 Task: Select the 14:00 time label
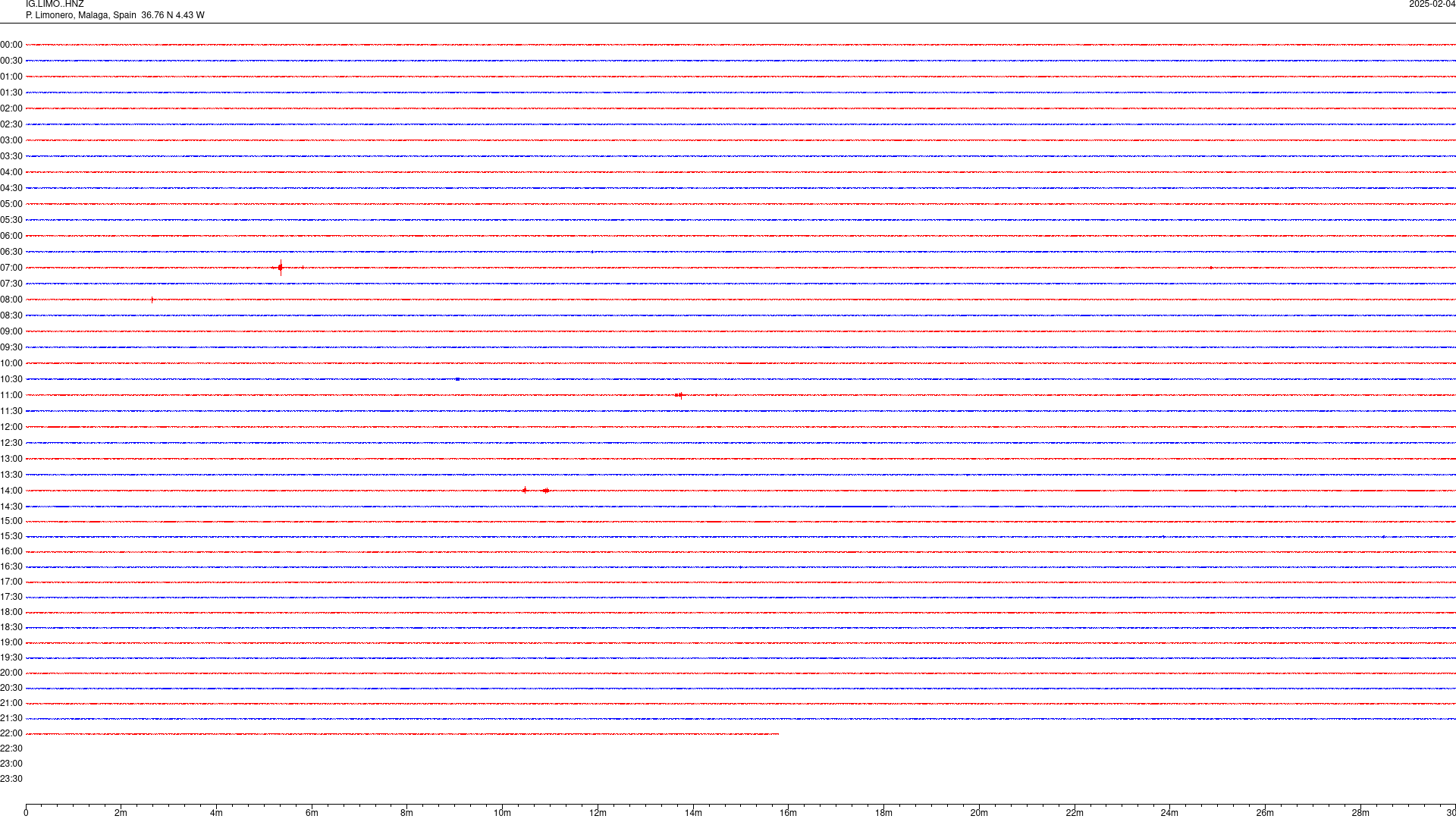11,491
